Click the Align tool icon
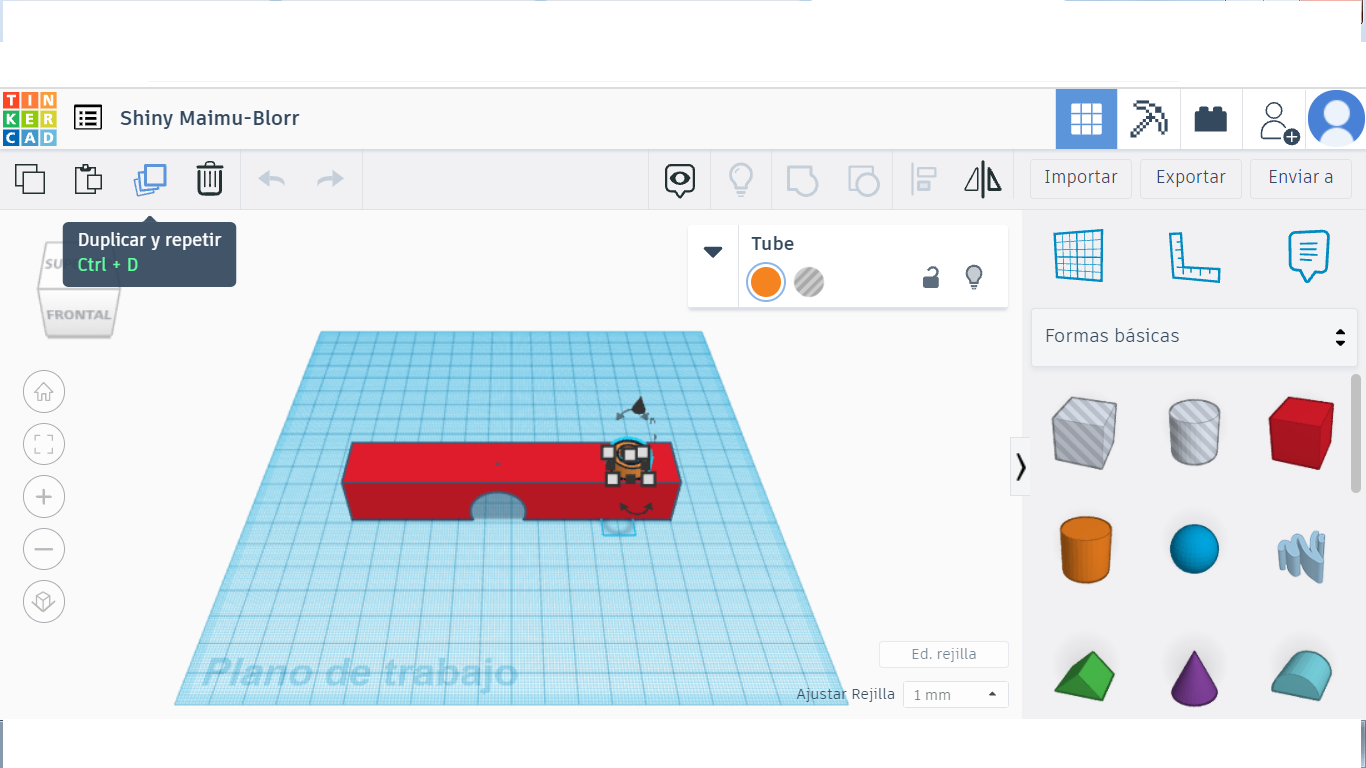Image resolution: width=1366 pixels, height=768 pixels. (x=923, y=180)
